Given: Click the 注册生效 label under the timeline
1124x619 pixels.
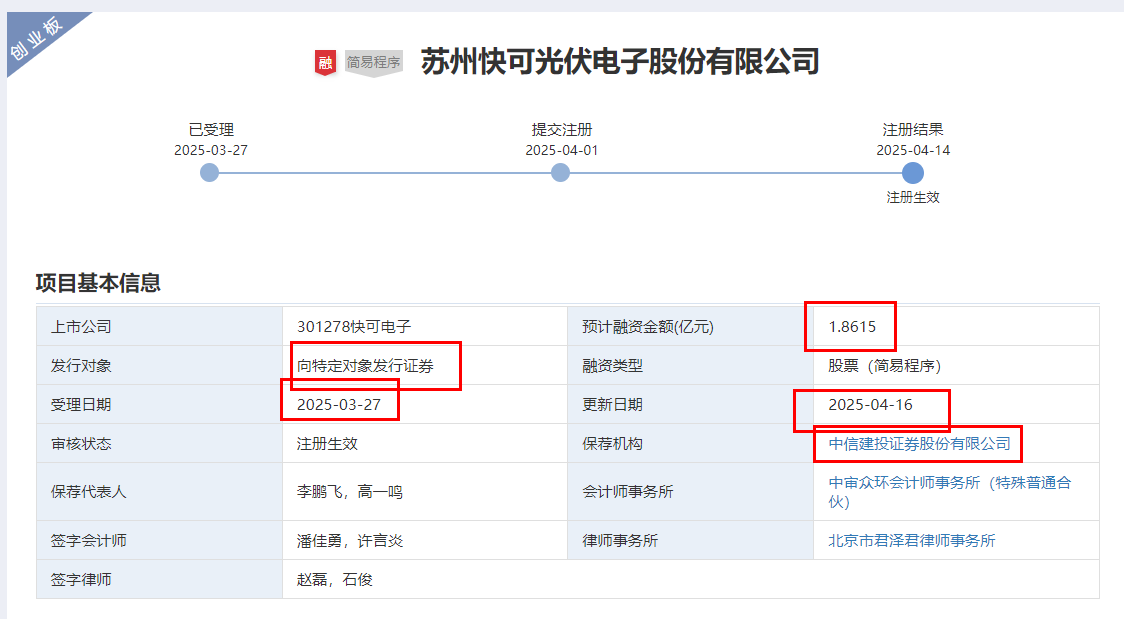Looking at the screenshot, I should coord(912,198).
